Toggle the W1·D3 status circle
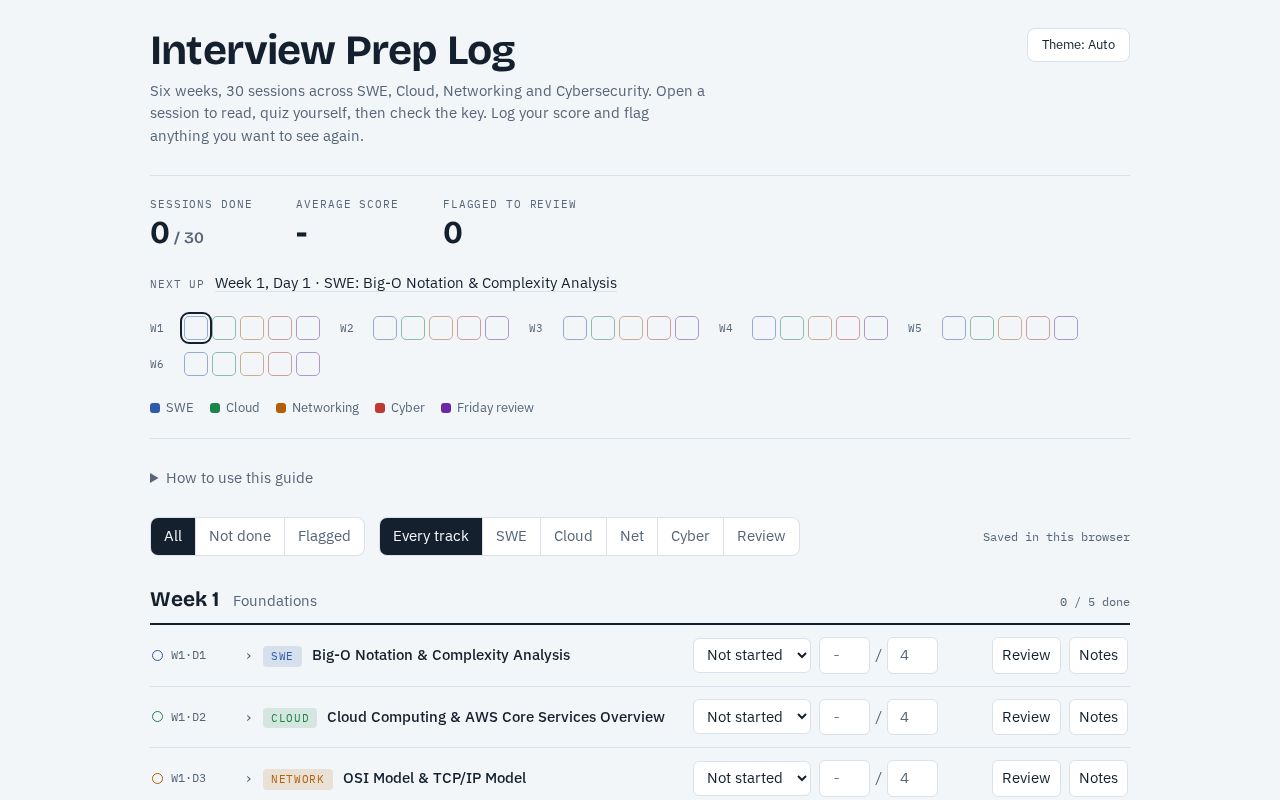Image resolution: width=1280 pixels, height=800 pixels. (157, 778)
